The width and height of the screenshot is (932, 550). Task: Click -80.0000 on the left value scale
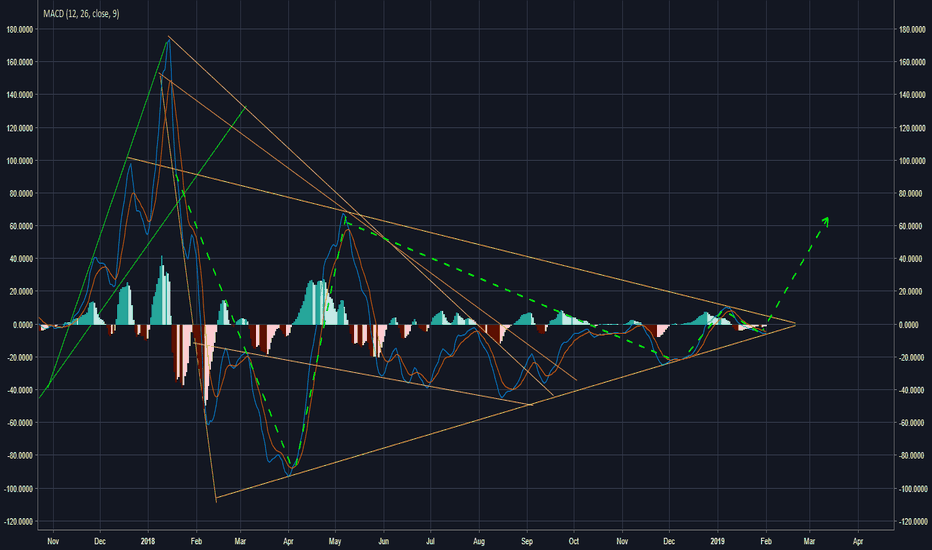click(20, 455)
